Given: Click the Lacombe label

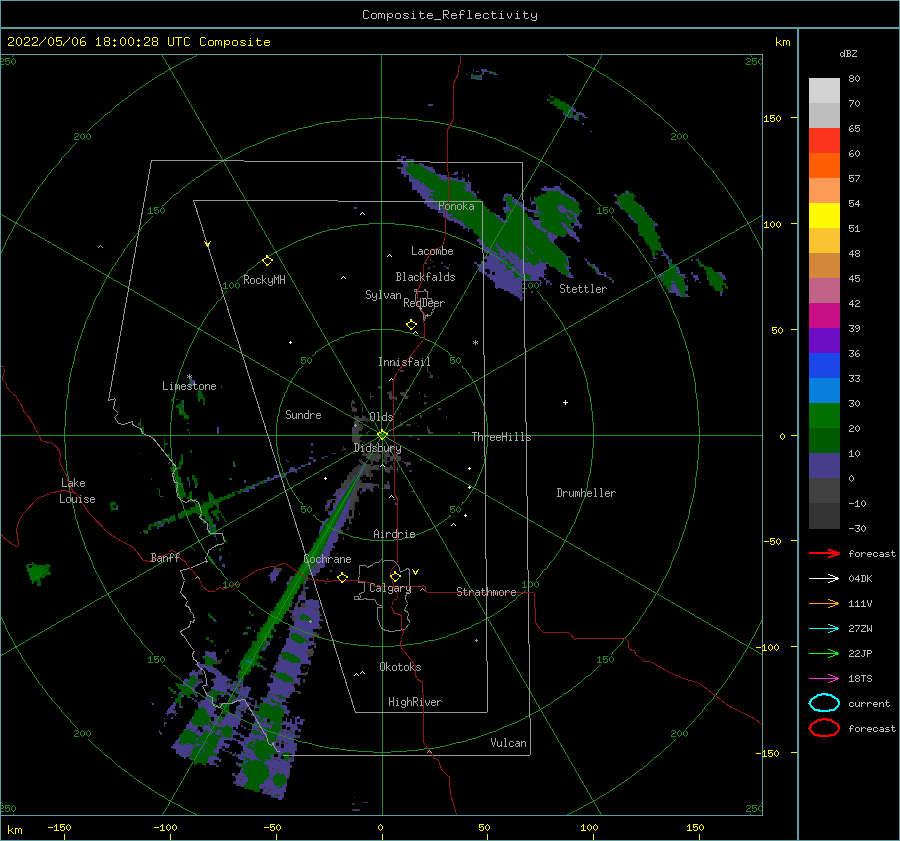Looking at the screenshot, I should click(432, 251).
